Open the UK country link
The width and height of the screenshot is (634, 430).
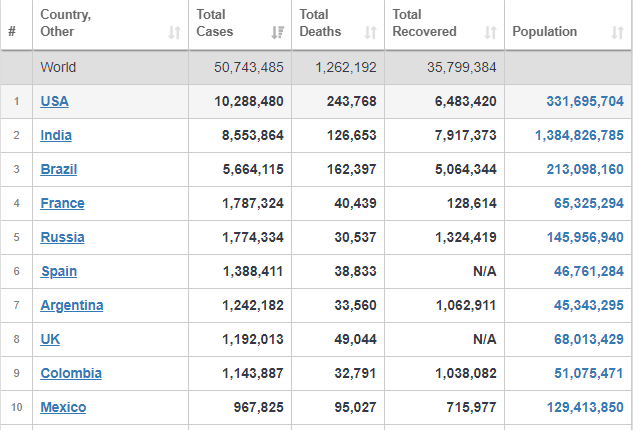point(50,339)
